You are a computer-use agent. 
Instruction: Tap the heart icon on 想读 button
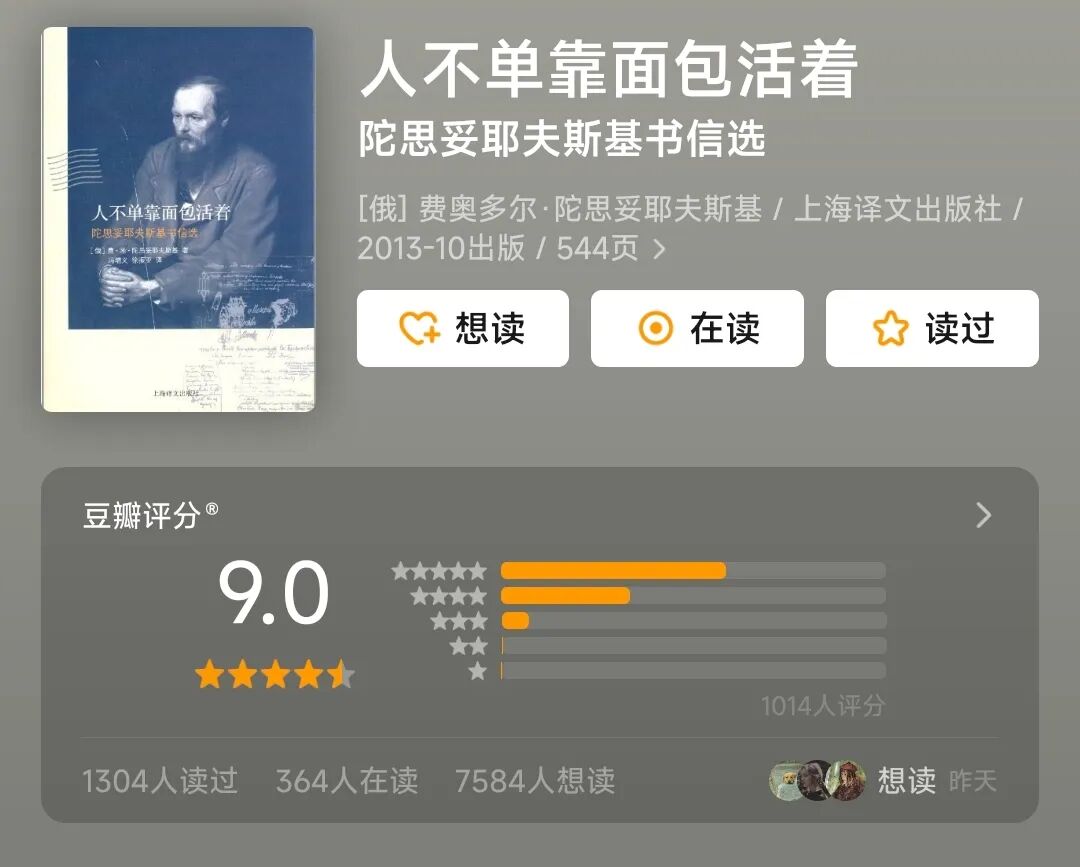[x=419, y=328]
